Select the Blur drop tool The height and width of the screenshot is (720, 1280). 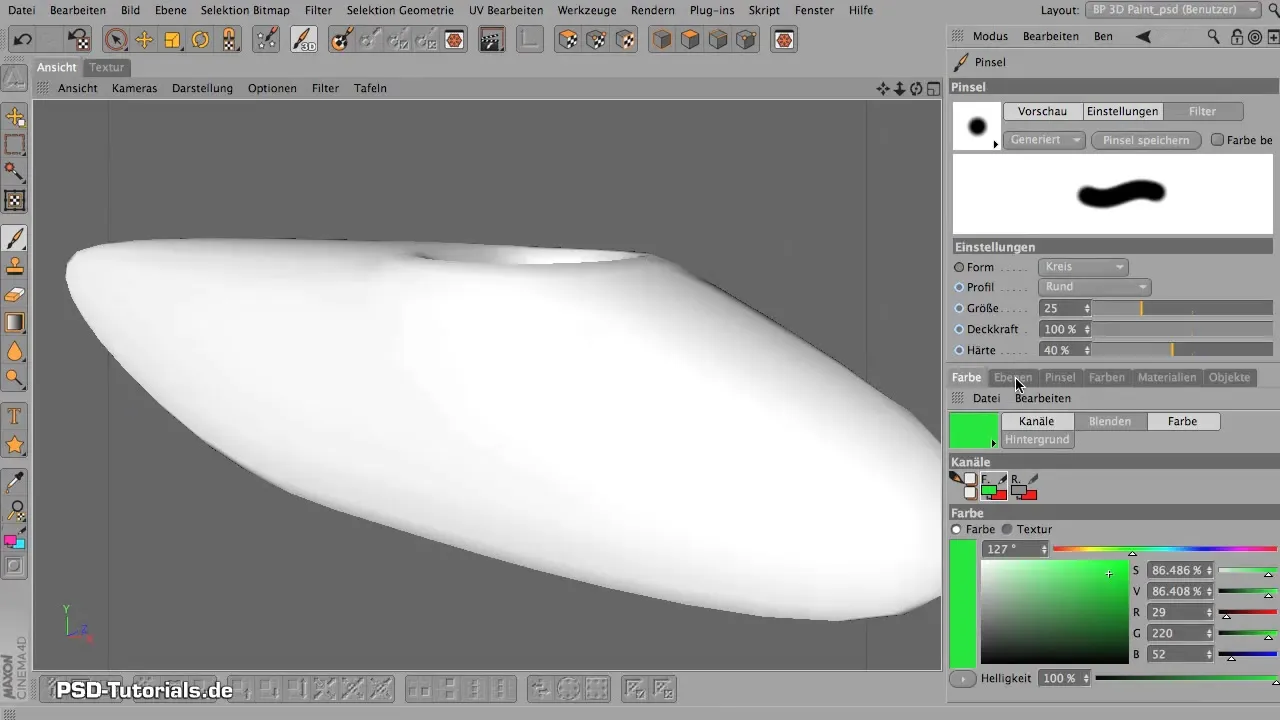15,351
